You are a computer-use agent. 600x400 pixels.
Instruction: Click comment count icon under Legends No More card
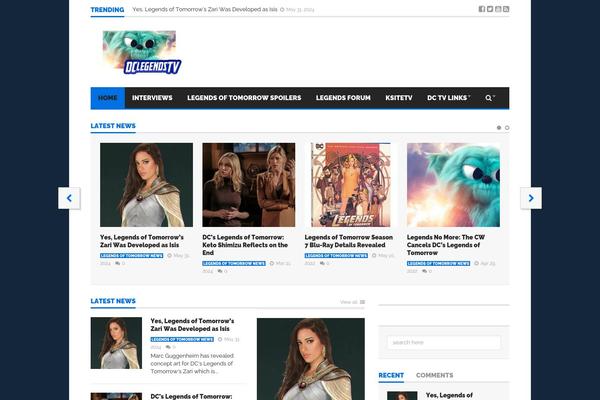pos(424,271)
